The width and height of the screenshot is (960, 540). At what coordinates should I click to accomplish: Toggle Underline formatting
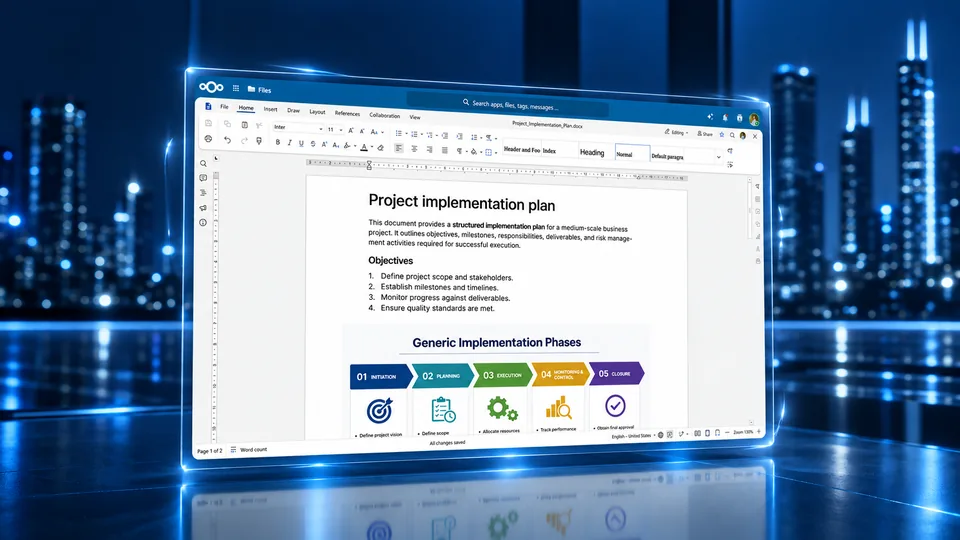pyautogui.click(x=301, y=144)
